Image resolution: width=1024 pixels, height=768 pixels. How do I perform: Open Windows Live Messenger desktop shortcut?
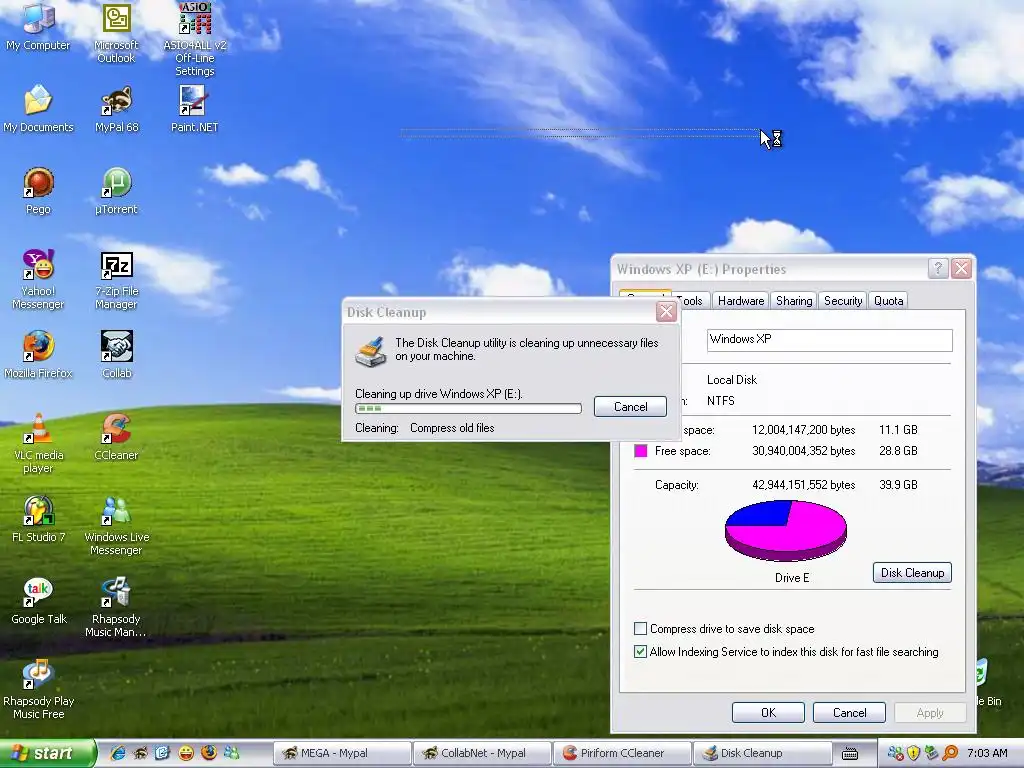point(116,525)
